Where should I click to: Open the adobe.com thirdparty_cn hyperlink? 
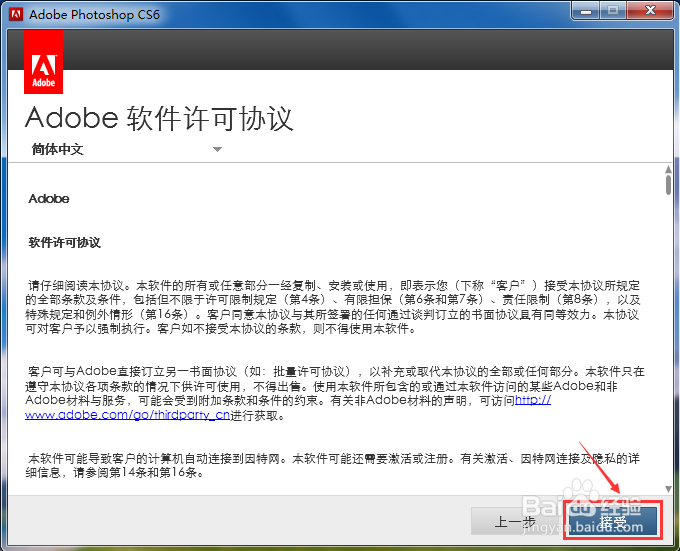coord(127,415)
